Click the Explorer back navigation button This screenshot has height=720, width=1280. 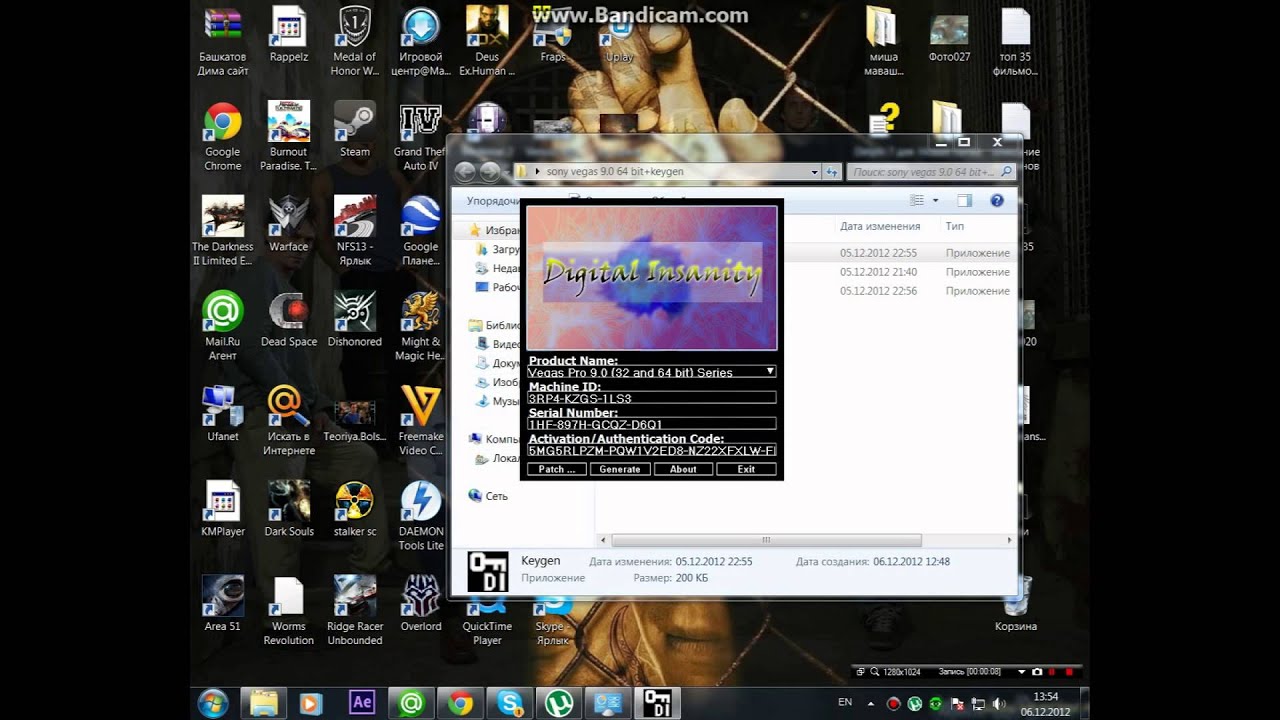pos(465,172)
